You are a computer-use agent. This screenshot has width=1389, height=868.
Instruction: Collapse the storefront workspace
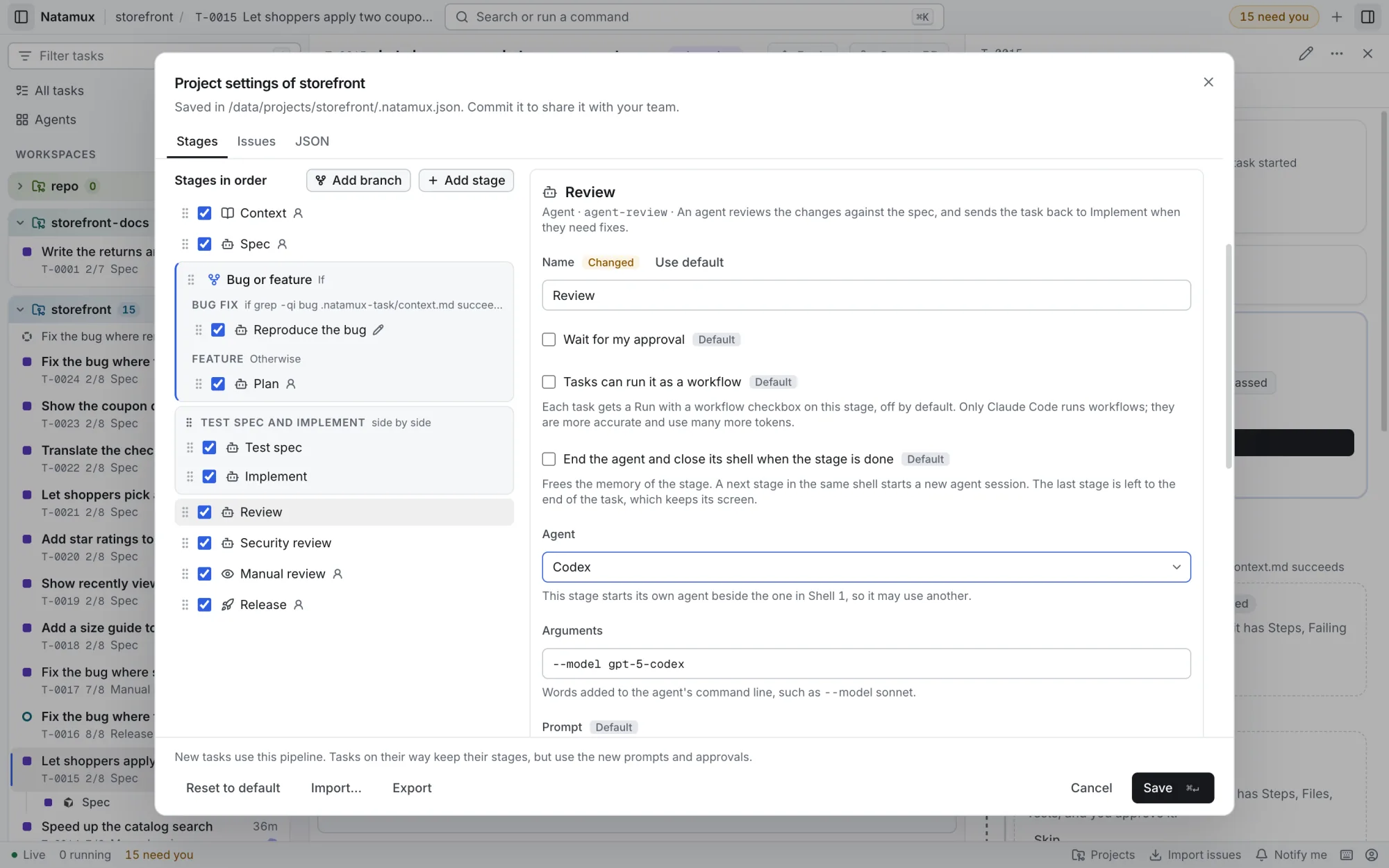pyautogui.click(x=19, y=310)
